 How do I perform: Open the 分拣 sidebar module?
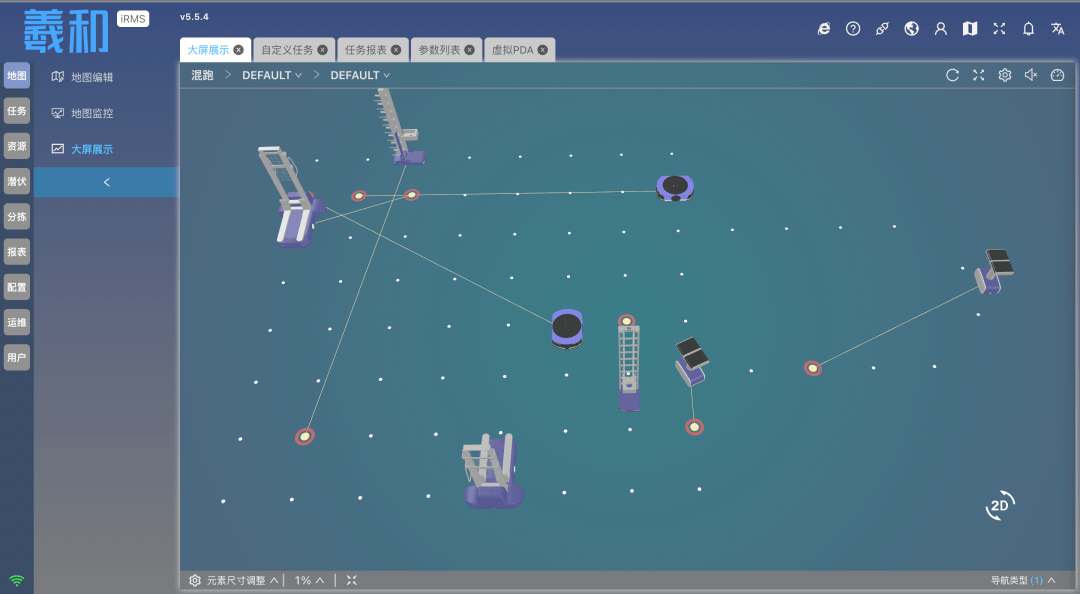[17, 216]
